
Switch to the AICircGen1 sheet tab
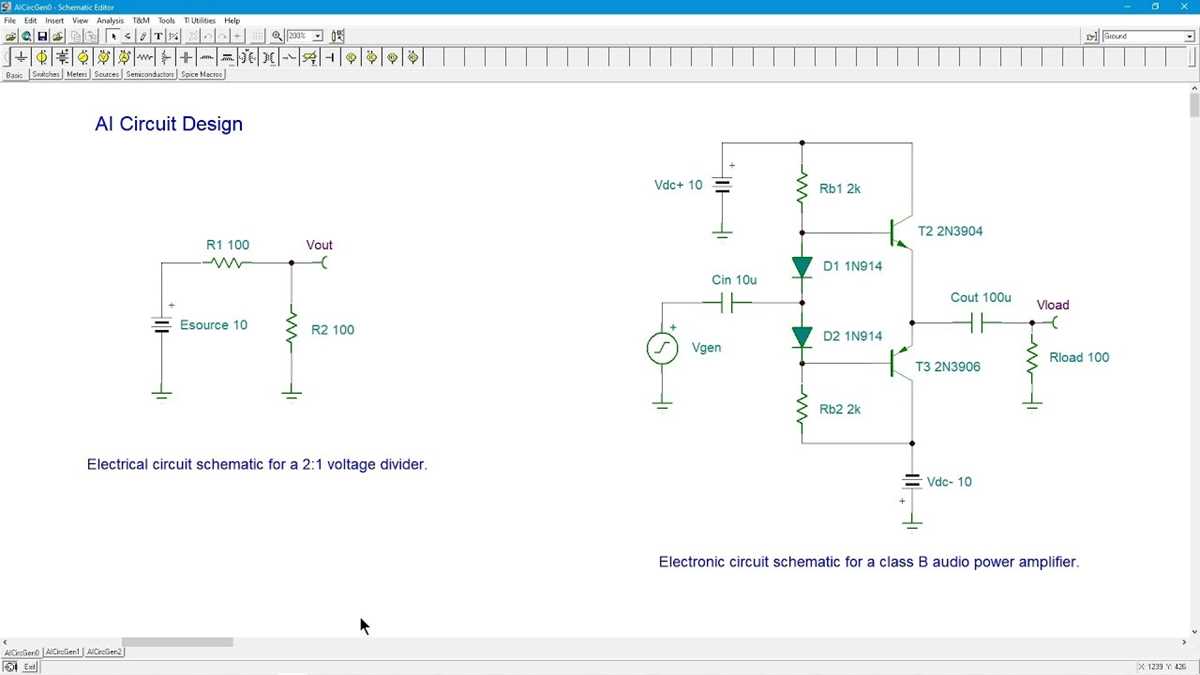pyautogui.click(x=63, y=652)
